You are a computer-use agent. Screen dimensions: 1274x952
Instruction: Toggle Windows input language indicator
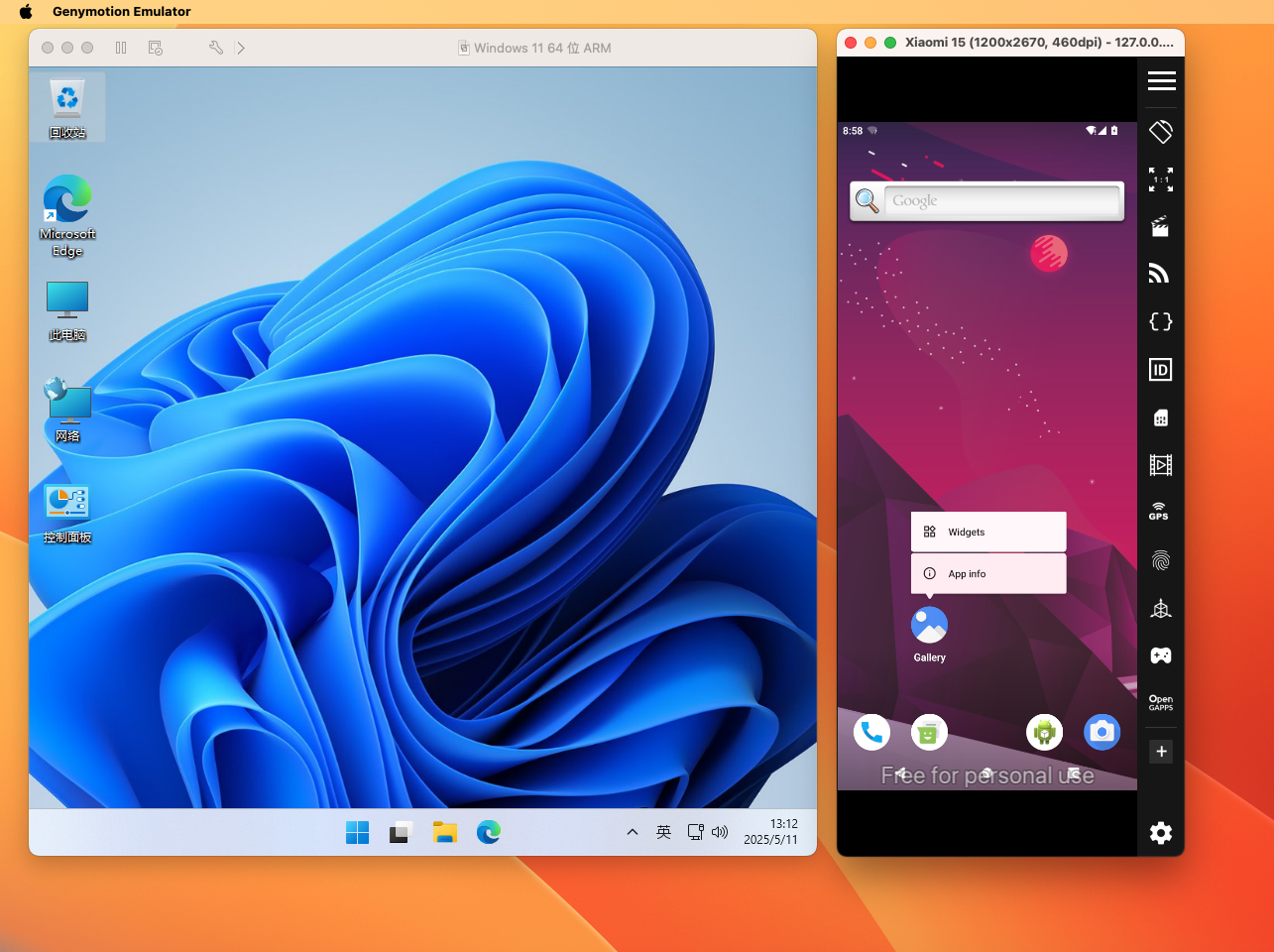point(663,832)
